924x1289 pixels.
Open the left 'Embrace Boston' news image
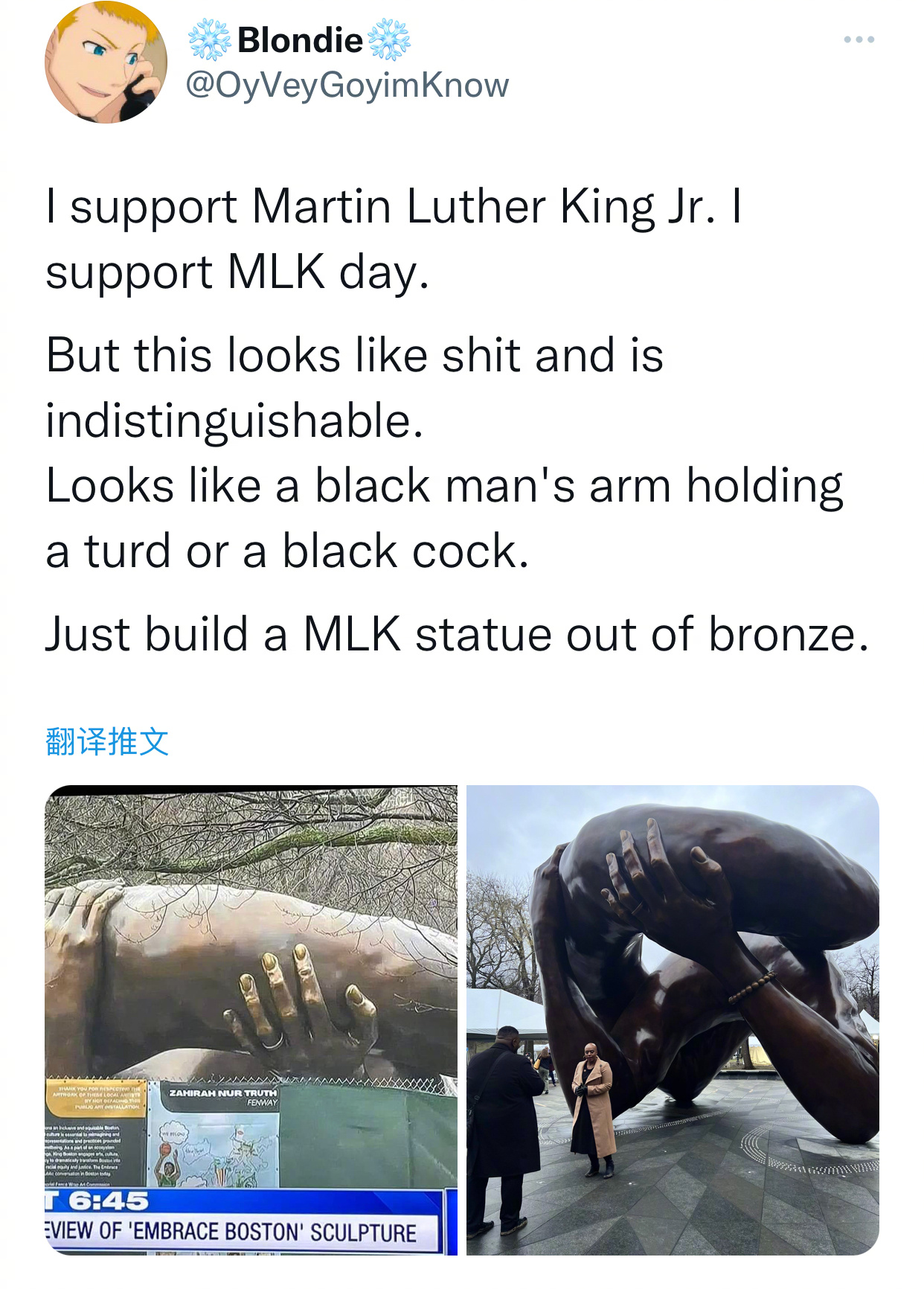(251, 1020)
